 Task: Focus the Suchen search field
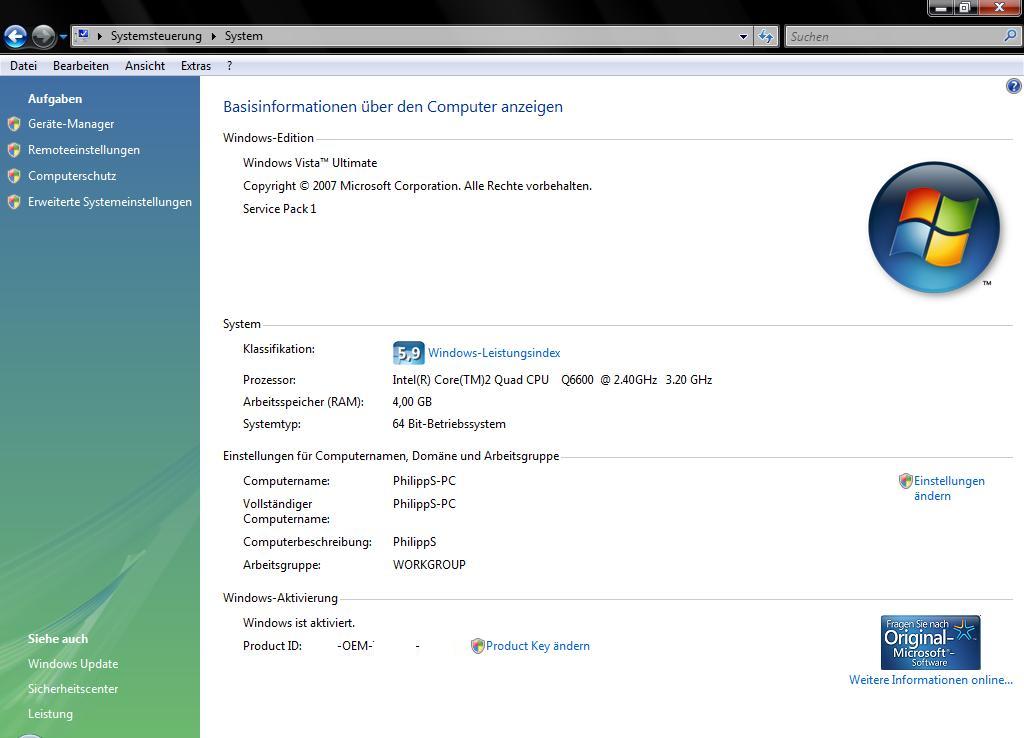coord(893,37)
